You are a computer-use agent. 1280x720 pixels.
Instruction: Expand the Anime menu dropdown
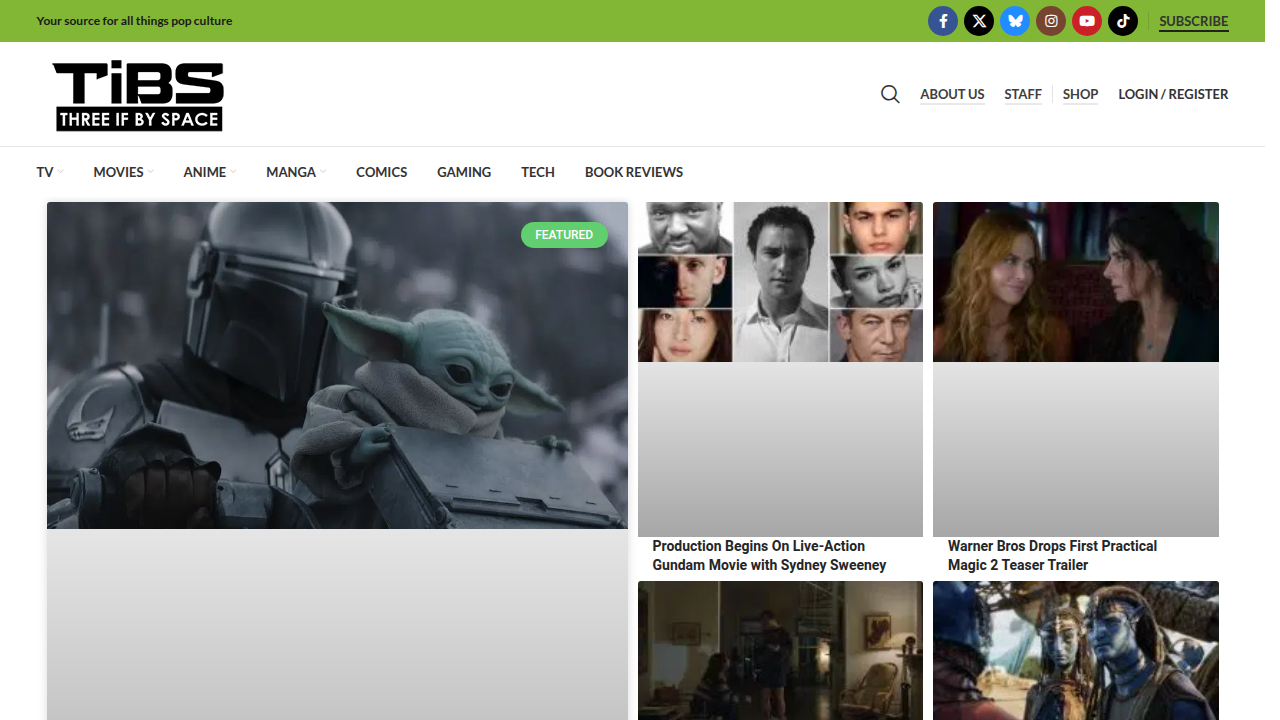210,172
